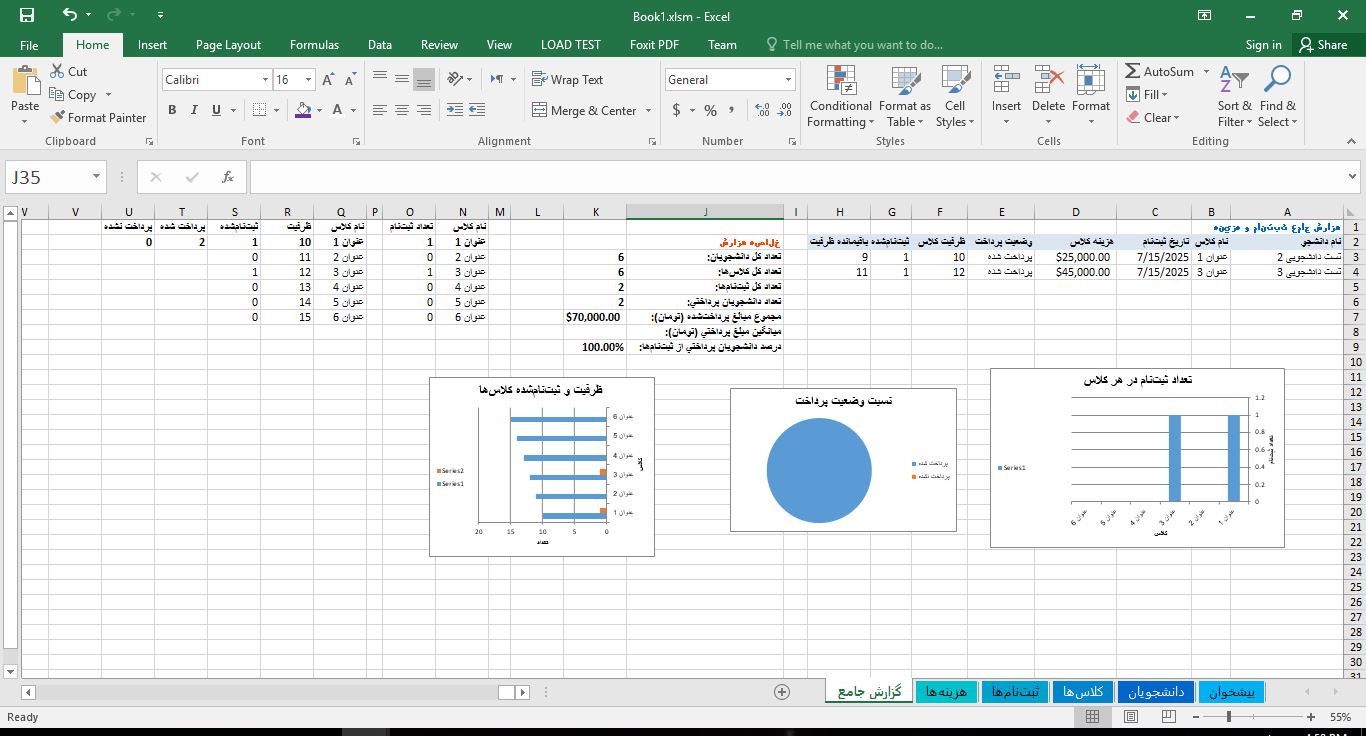Switch to the Page Layout tab
This screenshot has width=1366, height=736.
[x=228, y=45]
